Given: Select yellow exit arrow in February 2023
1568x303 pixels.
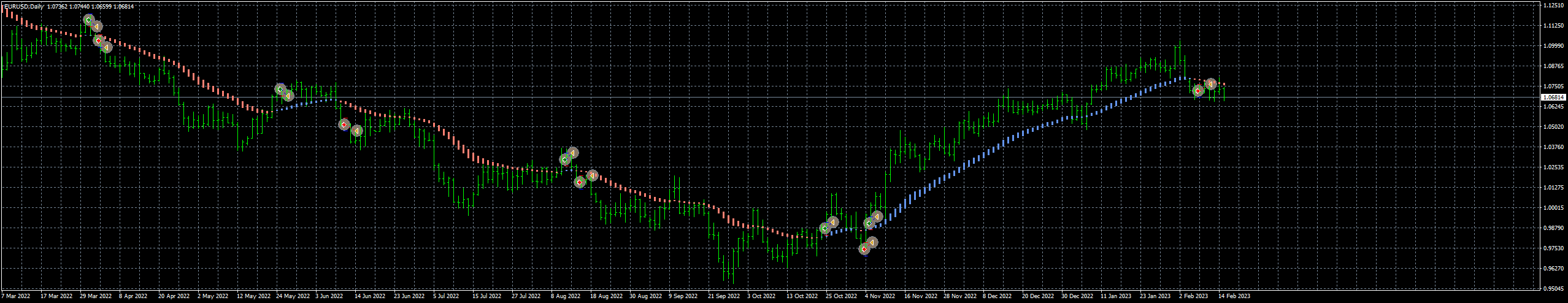Looking at the screenshot, I should (1210, 84).
